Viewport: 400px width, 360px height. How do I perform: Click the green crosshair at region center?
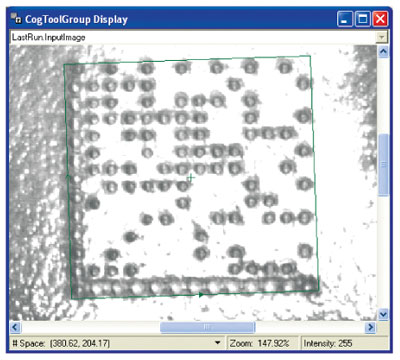point(191,178)
